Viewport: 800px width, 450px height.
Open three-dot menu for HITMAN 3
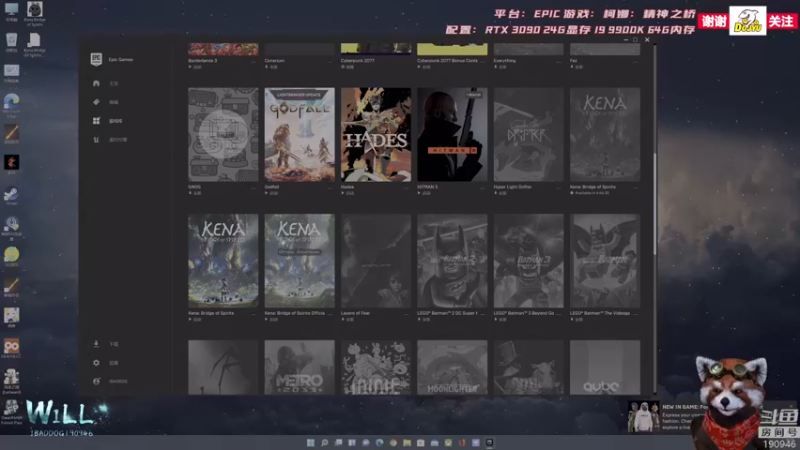click(483, 187)
